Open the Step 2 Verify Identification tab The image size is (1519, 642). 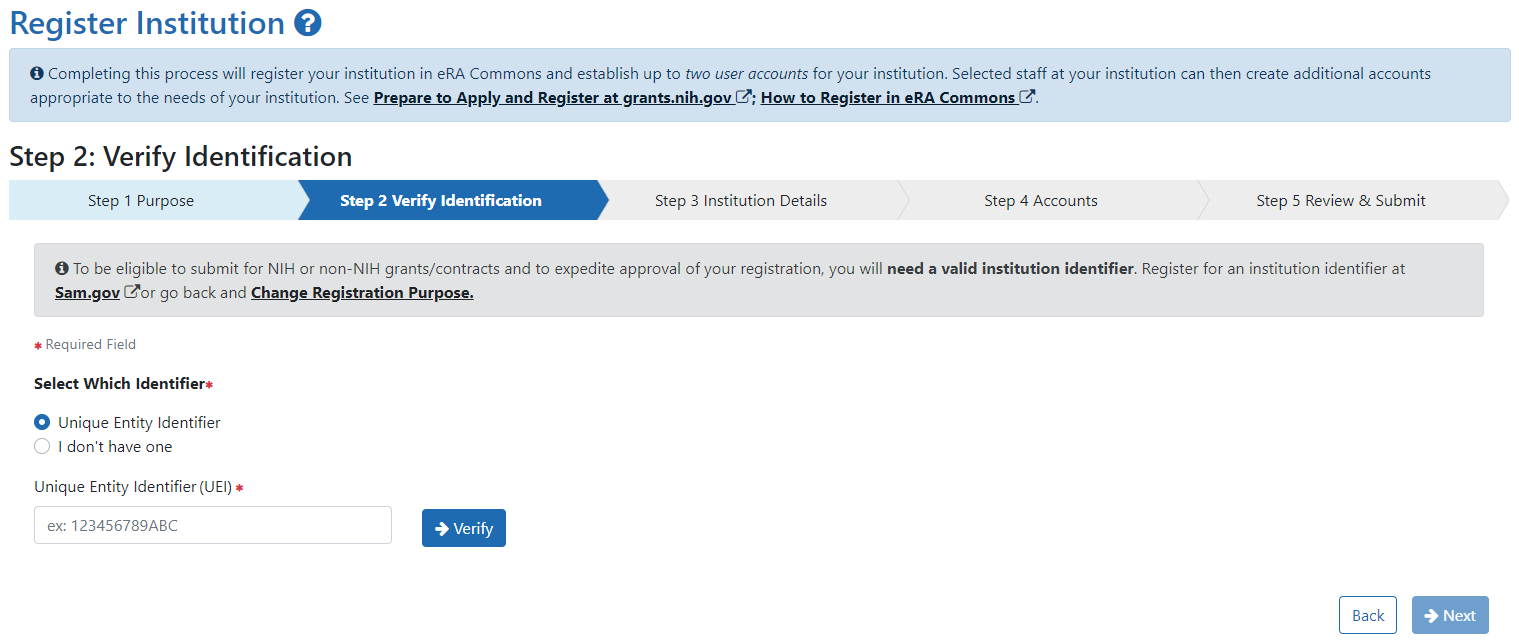(x=440, y=201)
